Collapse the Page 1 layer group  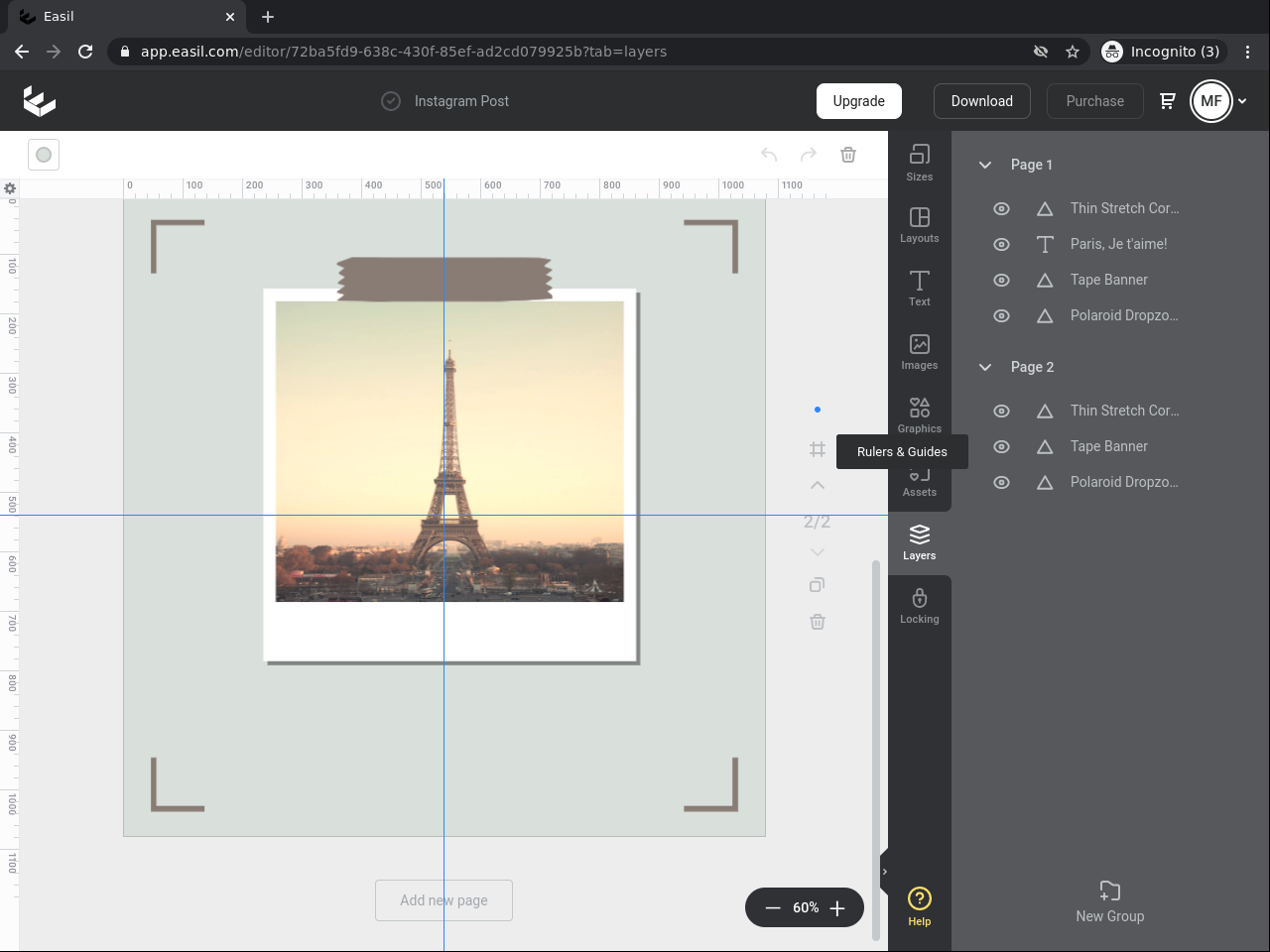985,165
